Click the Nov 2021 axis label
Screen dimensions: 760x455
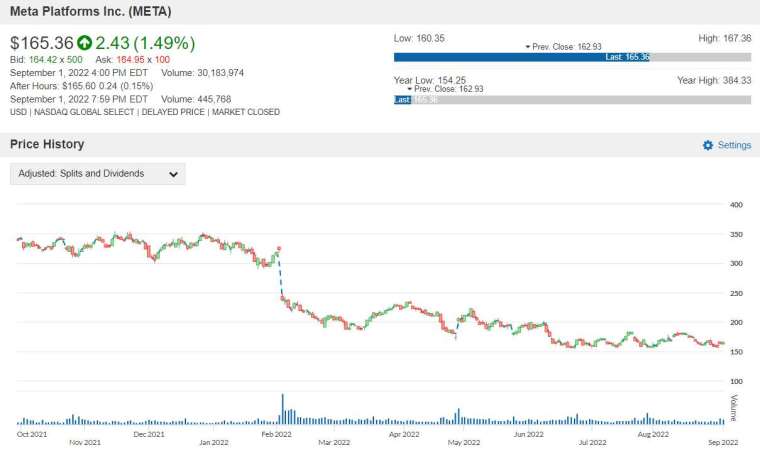pos(85,442)
